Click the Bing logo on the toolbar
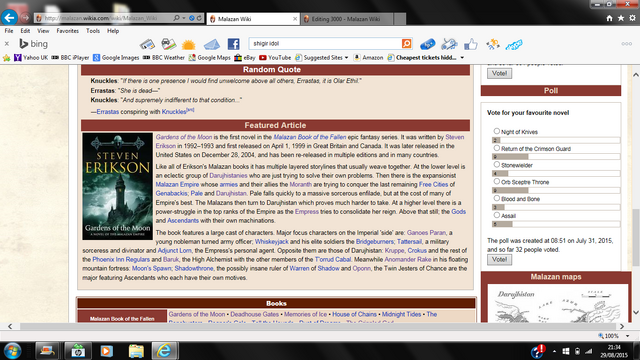Screen dimensions: 640x360 pos(33,44)
